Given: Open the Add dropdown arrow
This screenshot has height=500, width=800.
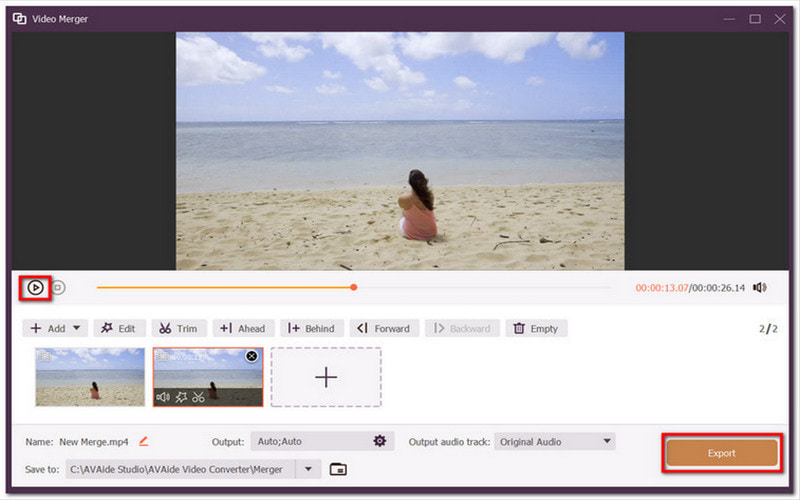Looking at the screenshot, I should point(78,328).
